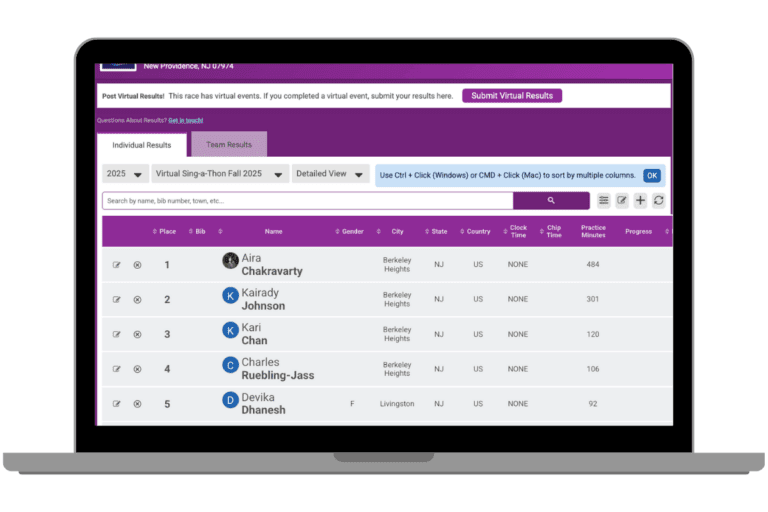Viewport: 768px width, 512px height.
Task: Open the Detailed View dropdown
Action: (330, 174)
